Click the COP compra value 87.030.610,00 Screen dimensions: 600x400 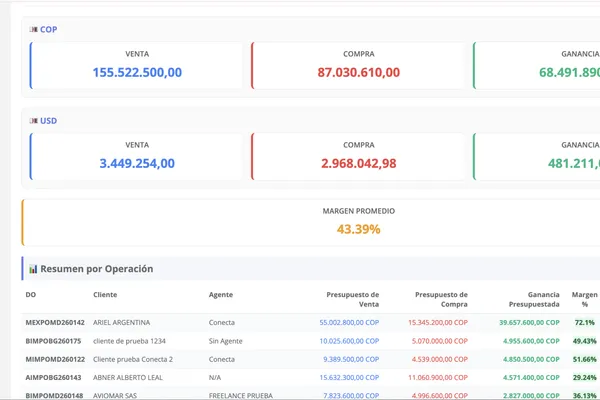(x=359, y=72)
